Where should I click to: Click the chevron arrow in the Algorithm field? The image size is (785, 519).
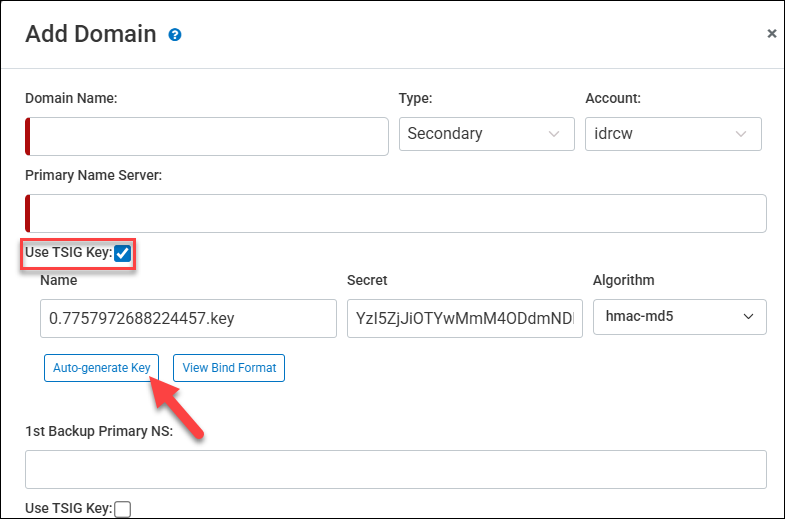pos(747,317)
